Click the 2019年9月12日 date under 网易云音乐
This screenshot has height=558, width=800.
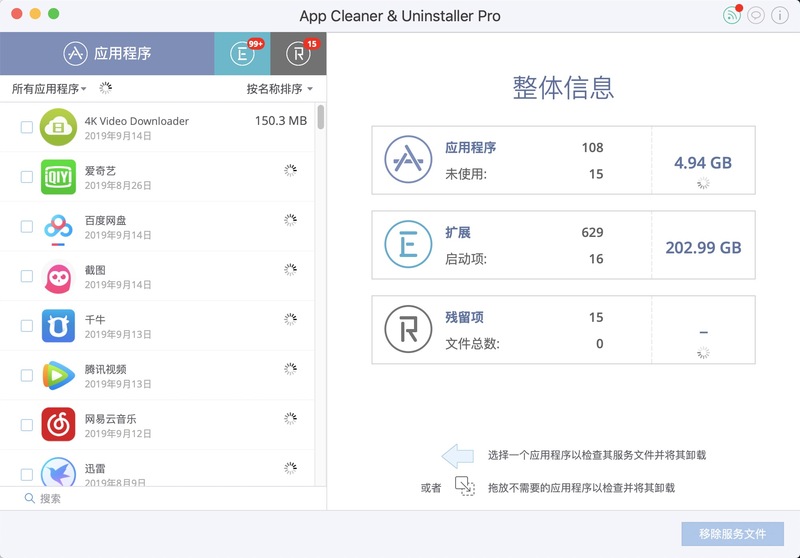coord(118,434)
